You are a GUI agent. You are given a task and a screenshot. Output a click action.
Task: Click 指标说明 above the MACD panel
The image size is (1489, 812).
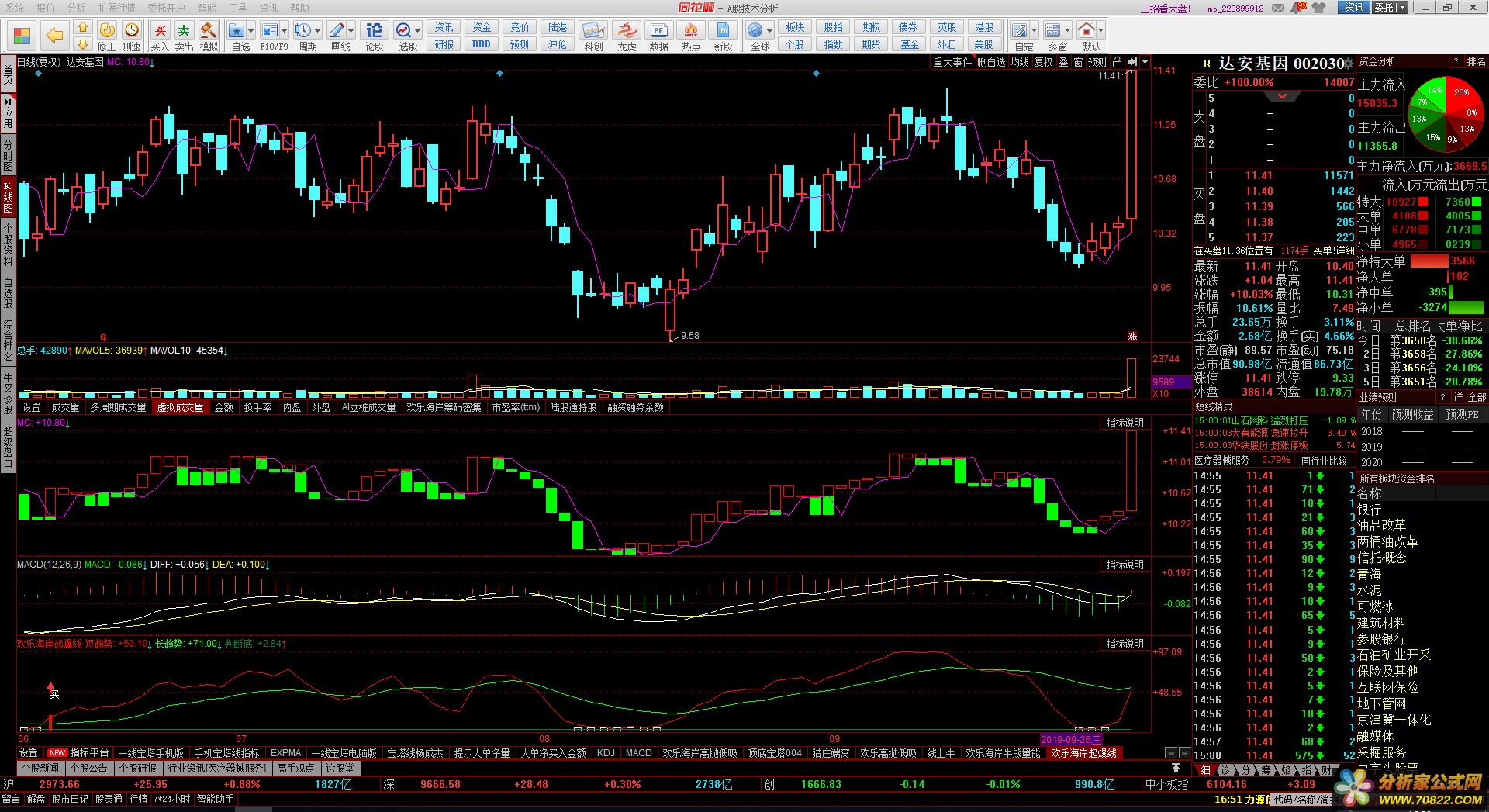[1125, 564]
